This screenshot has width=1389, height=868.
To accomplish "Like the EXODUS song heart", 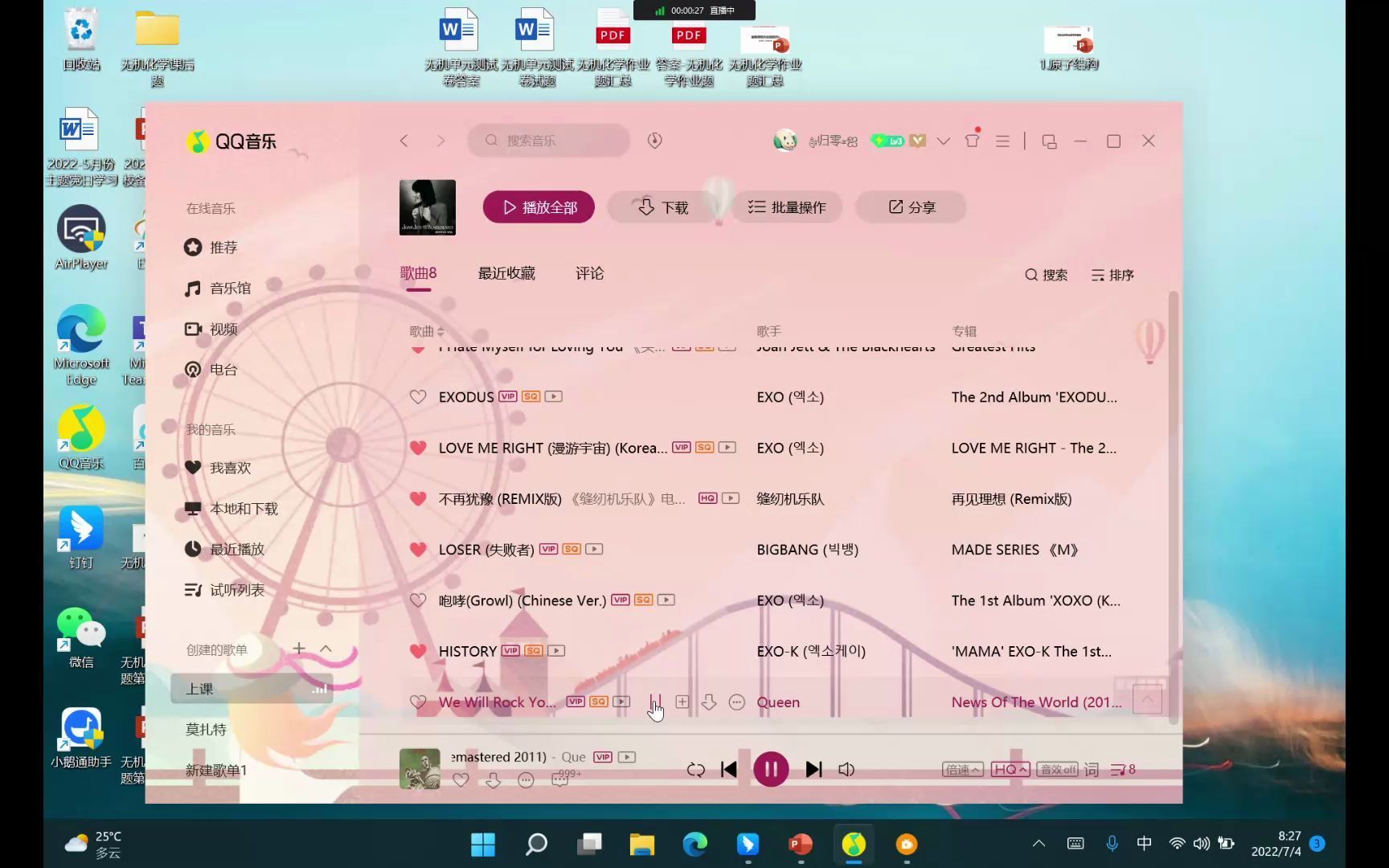I will [x=418, y=397].
